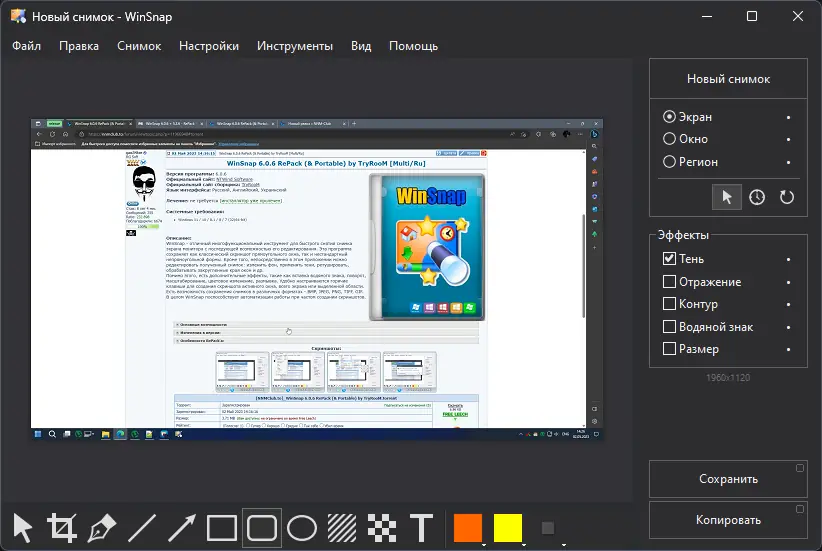
Task: Click the circular arrow repeat capture icon
Action: pyautogui.click(x=786, y=197)
